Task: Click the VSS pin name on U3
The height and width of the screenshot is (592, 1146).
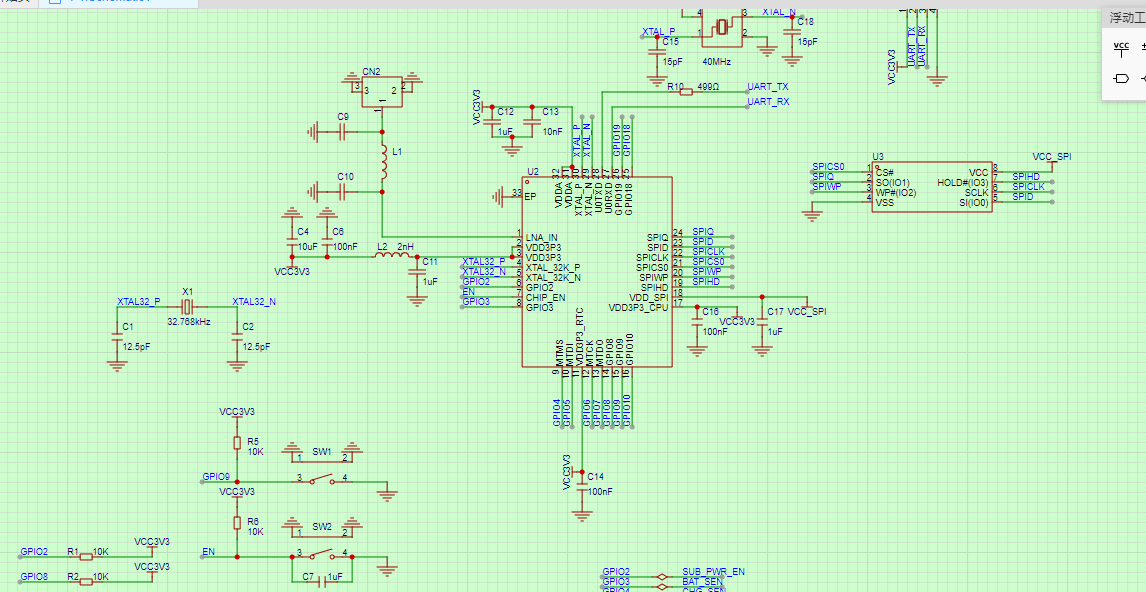Action: [x=884, y=202]
